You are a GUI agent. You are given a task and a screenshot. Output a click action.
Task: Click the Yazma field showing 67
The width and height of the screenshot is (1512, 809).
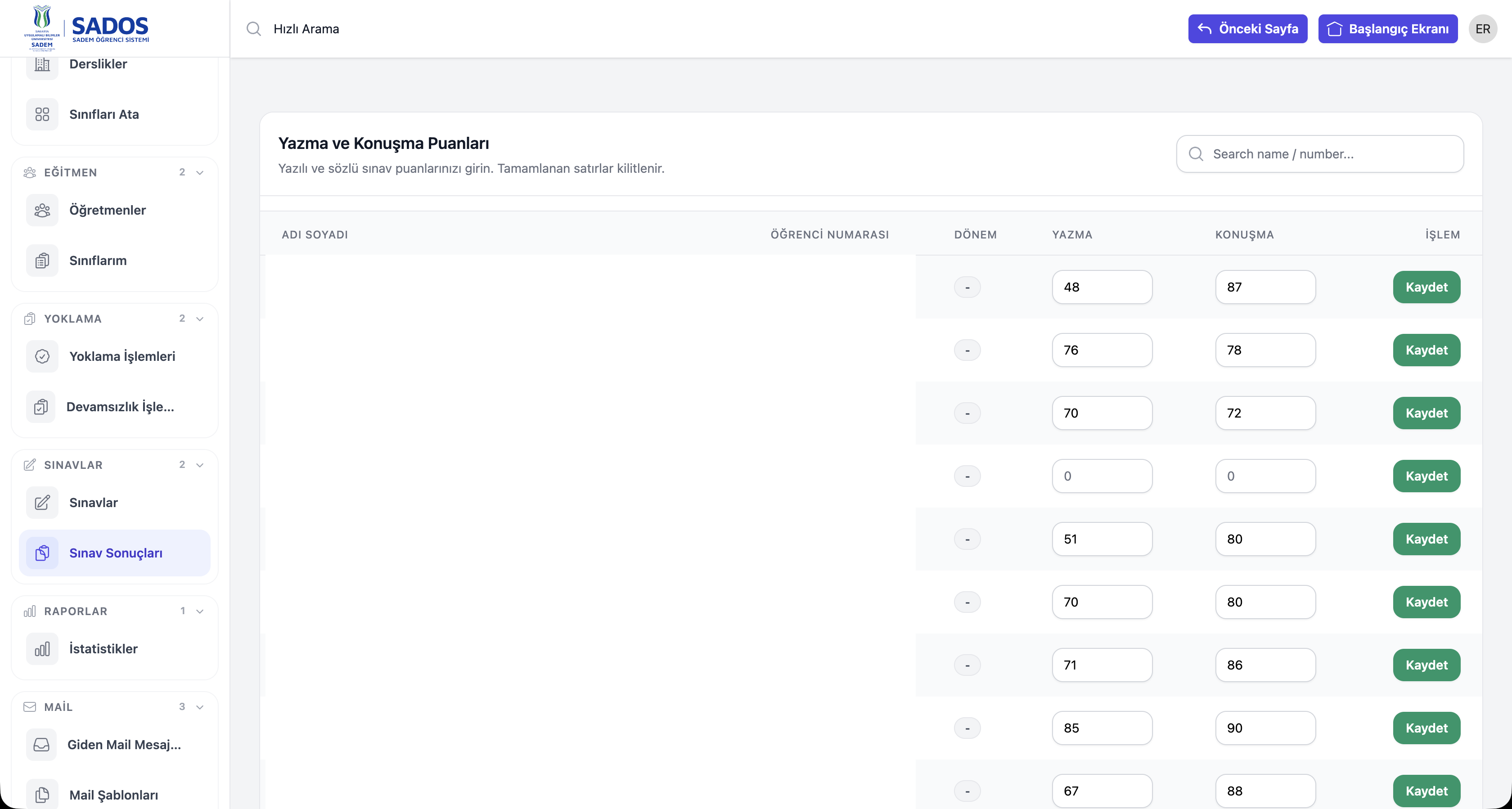pyautogui.click(x=1102, y=791)
